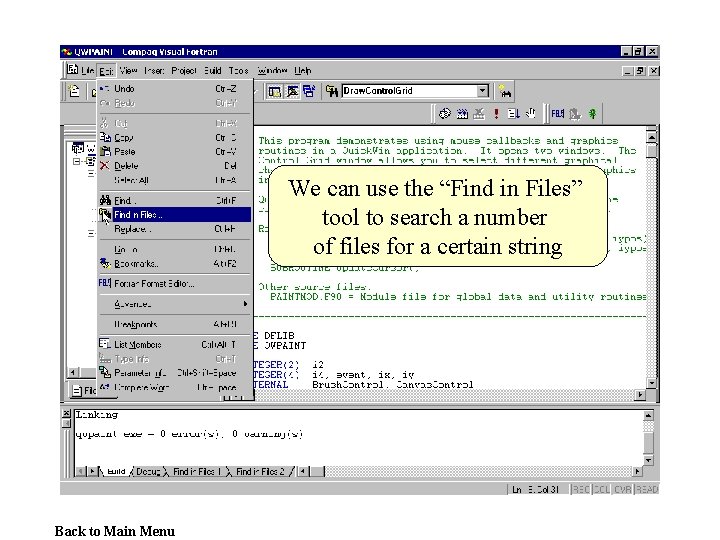Choose Replace... from the Edit menu
Image resolution: width=720 pixels, height=540 pixels.
(x=175, y=229)
